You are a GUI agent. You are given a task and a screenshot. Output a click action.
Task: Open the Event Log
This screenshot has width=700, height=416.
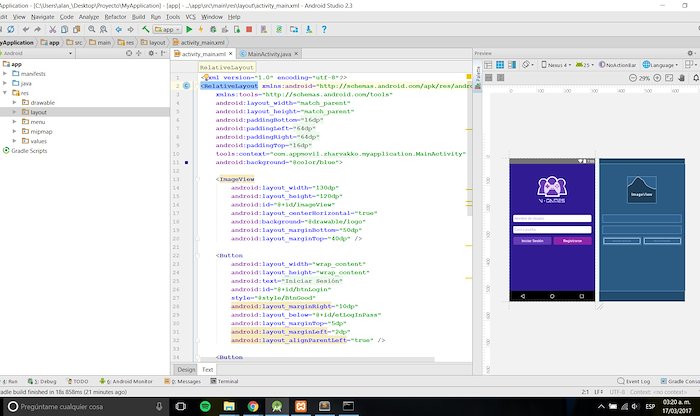click(633, 381)
